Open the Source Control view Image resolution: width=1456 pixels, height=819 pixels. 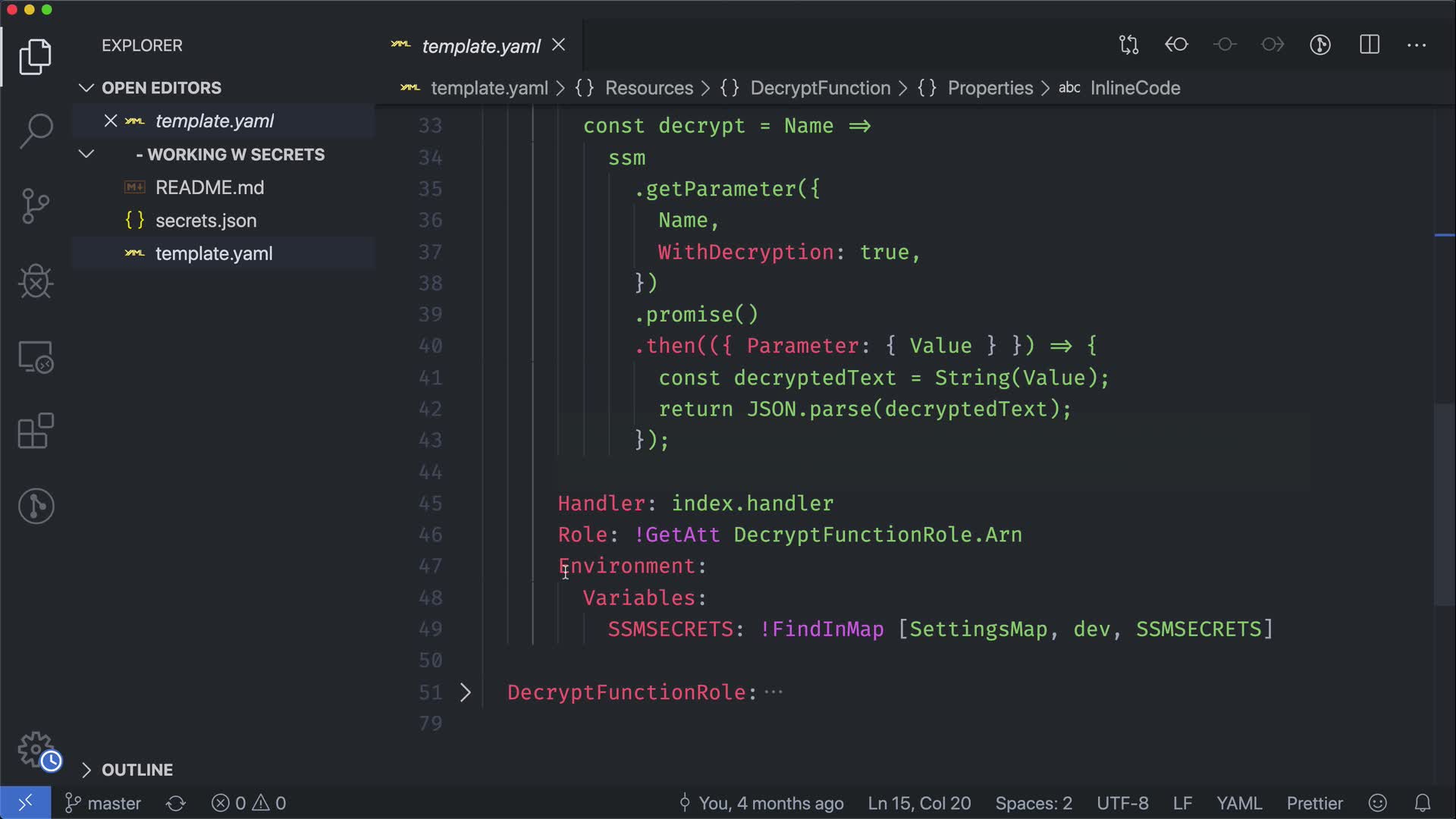click(x=36, y=206)
